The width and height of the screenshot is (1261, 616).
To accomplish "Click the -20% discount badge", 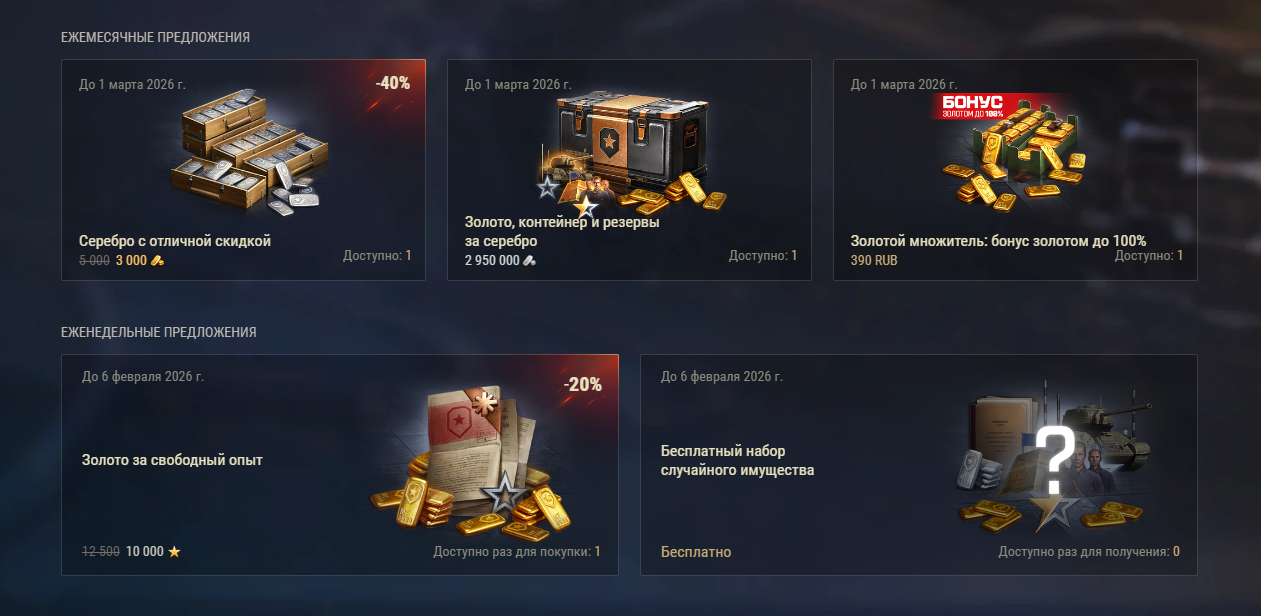I will tap(583, 384).
